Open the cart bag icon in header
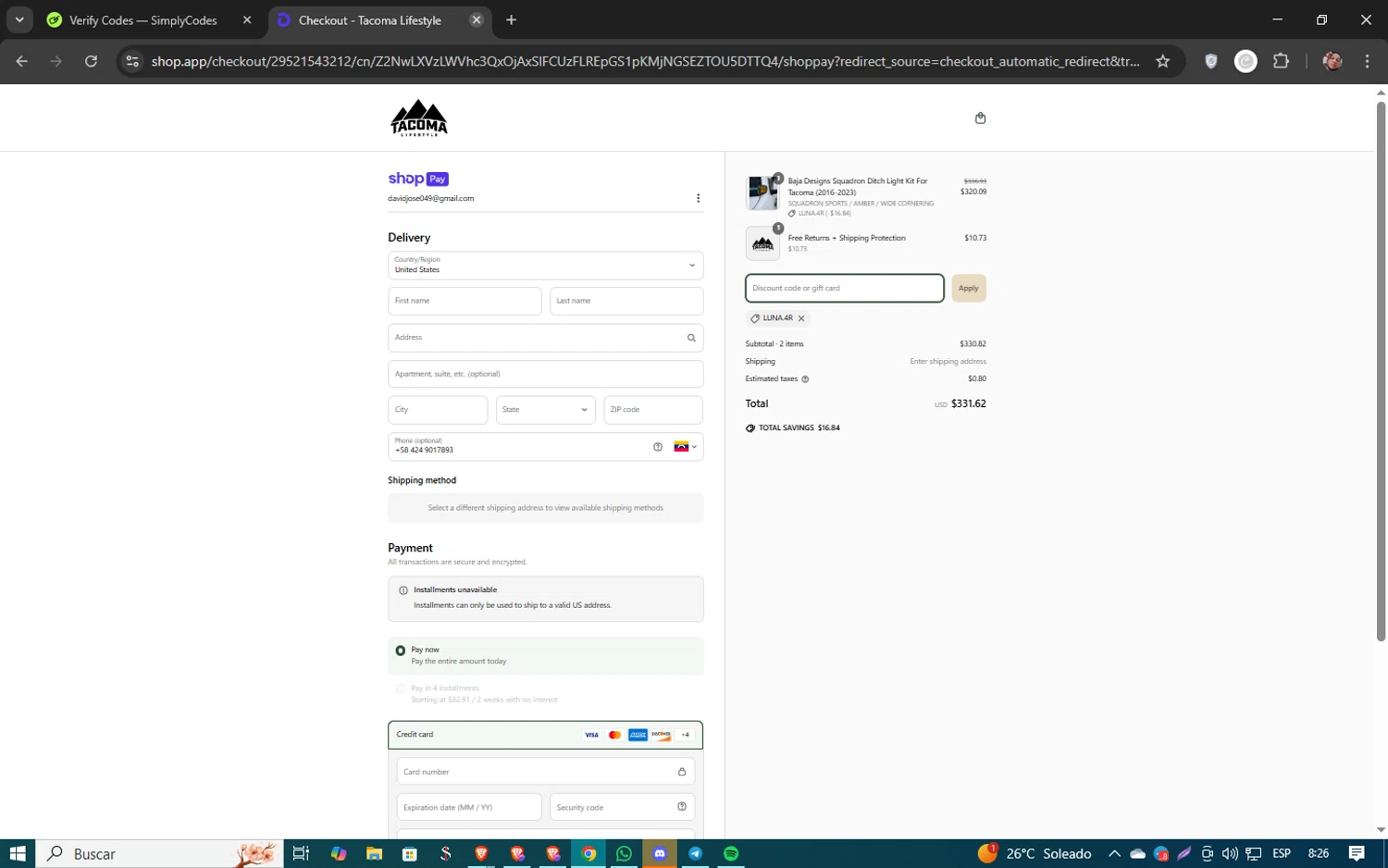This screenshot has height=868, width=1388. pos(980,118)
